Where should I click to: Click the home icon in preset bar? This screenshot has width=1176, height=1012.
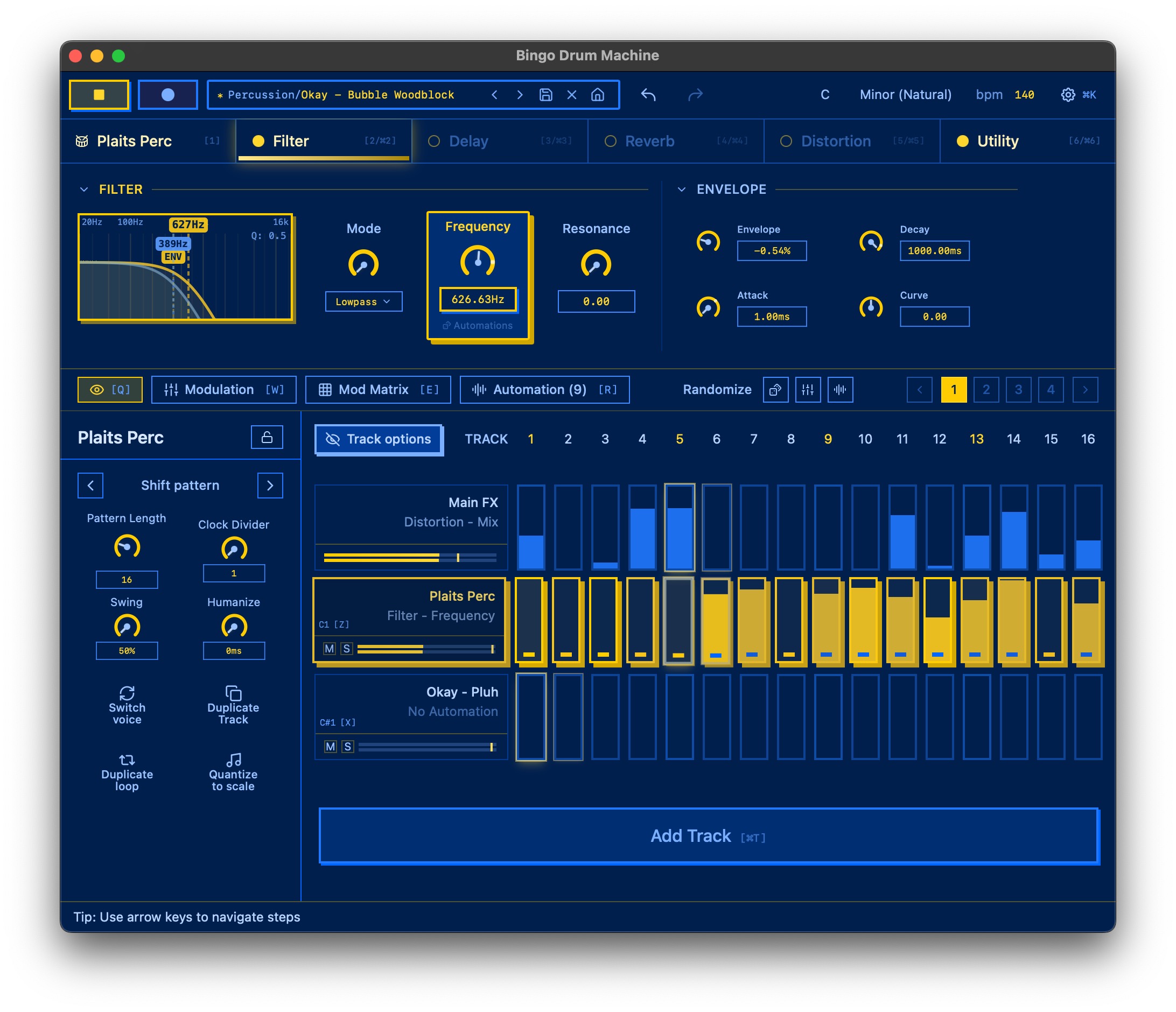coord(597,95)
